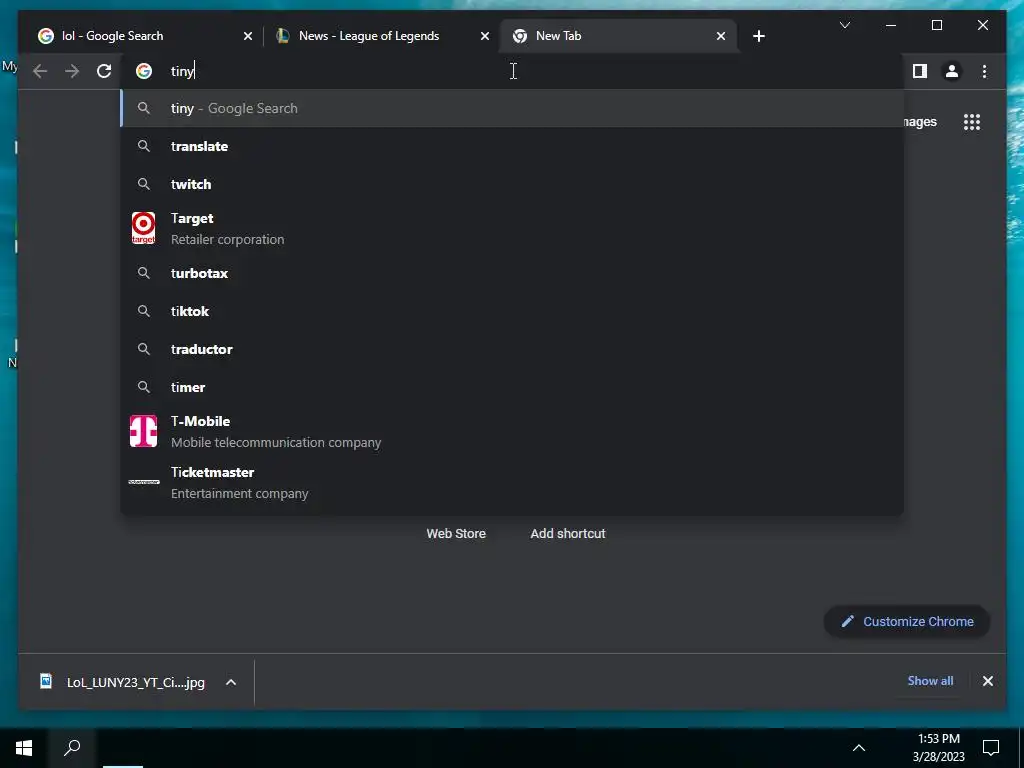Viewport: 1024px width, 768px height.
Task: Open a new tab with plus button
Action: tap(758, 37)
